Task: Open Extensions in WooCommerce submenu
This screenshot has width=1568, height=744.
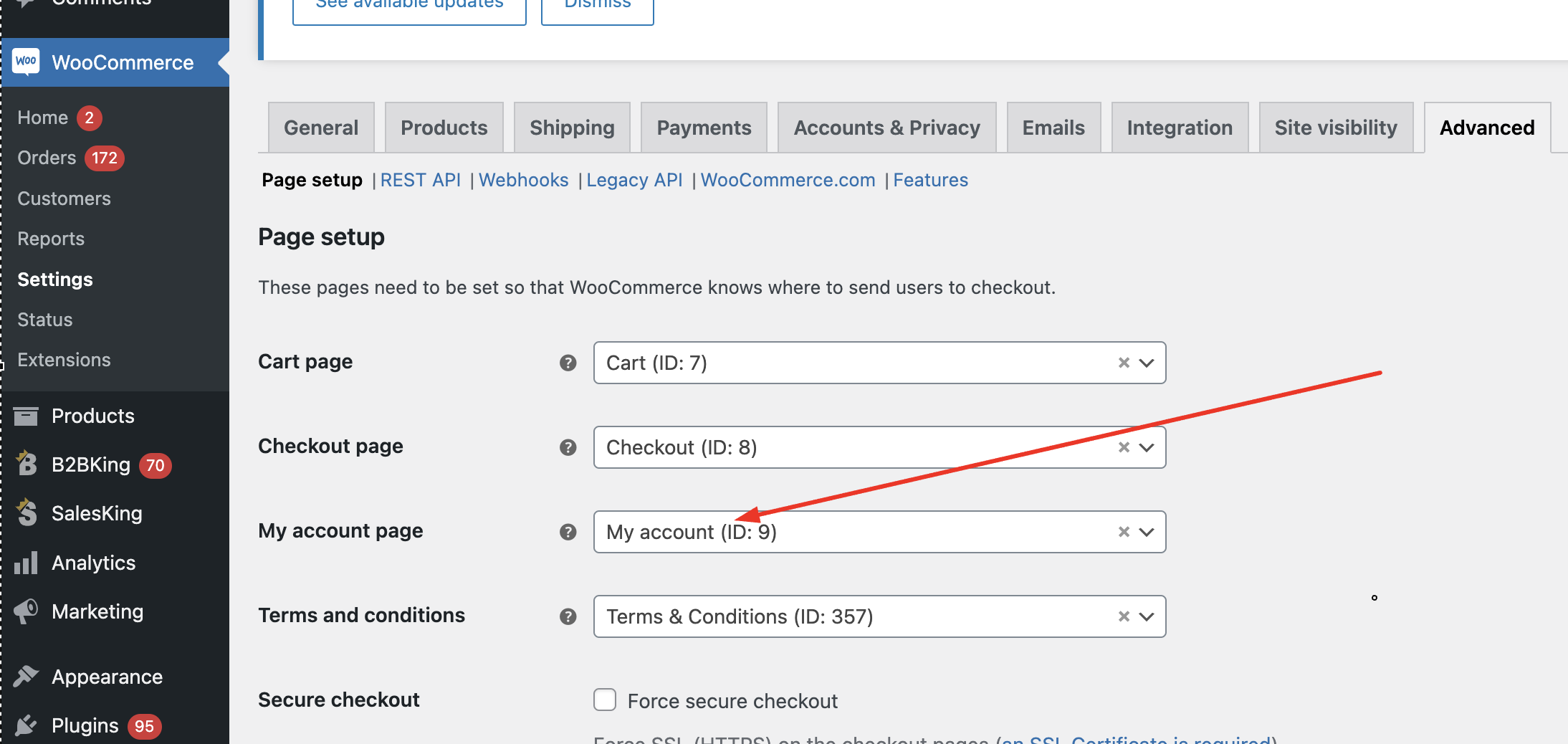Action: [x=64, y=360]
